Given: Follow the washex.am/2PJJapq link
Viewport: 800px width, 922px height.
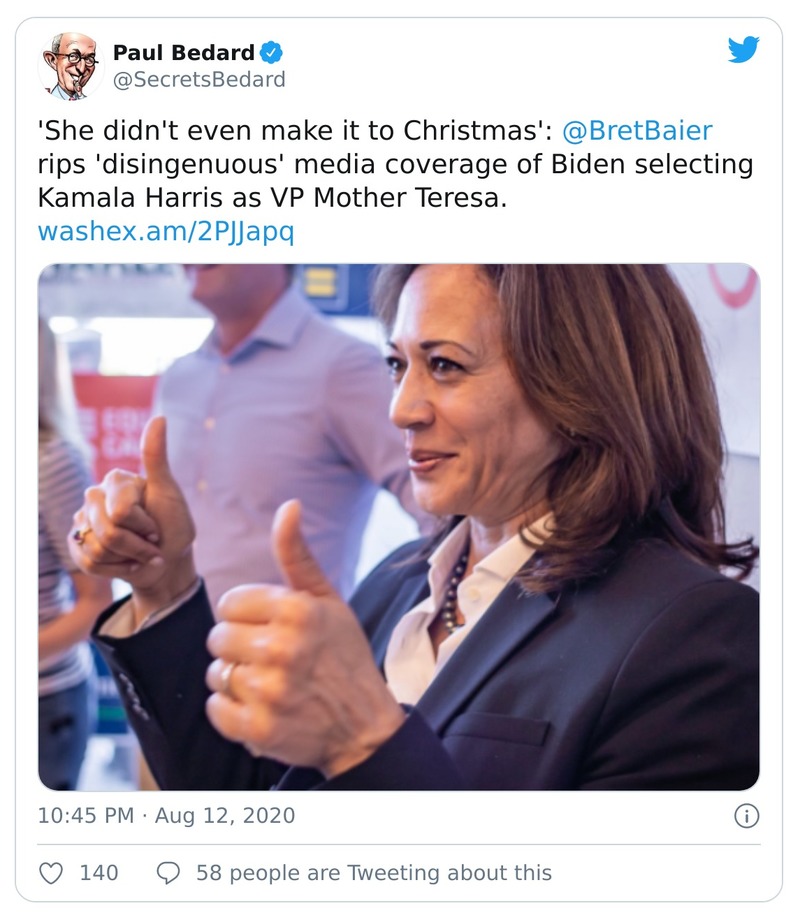Looking at the screenshot, I should point(165,231).
